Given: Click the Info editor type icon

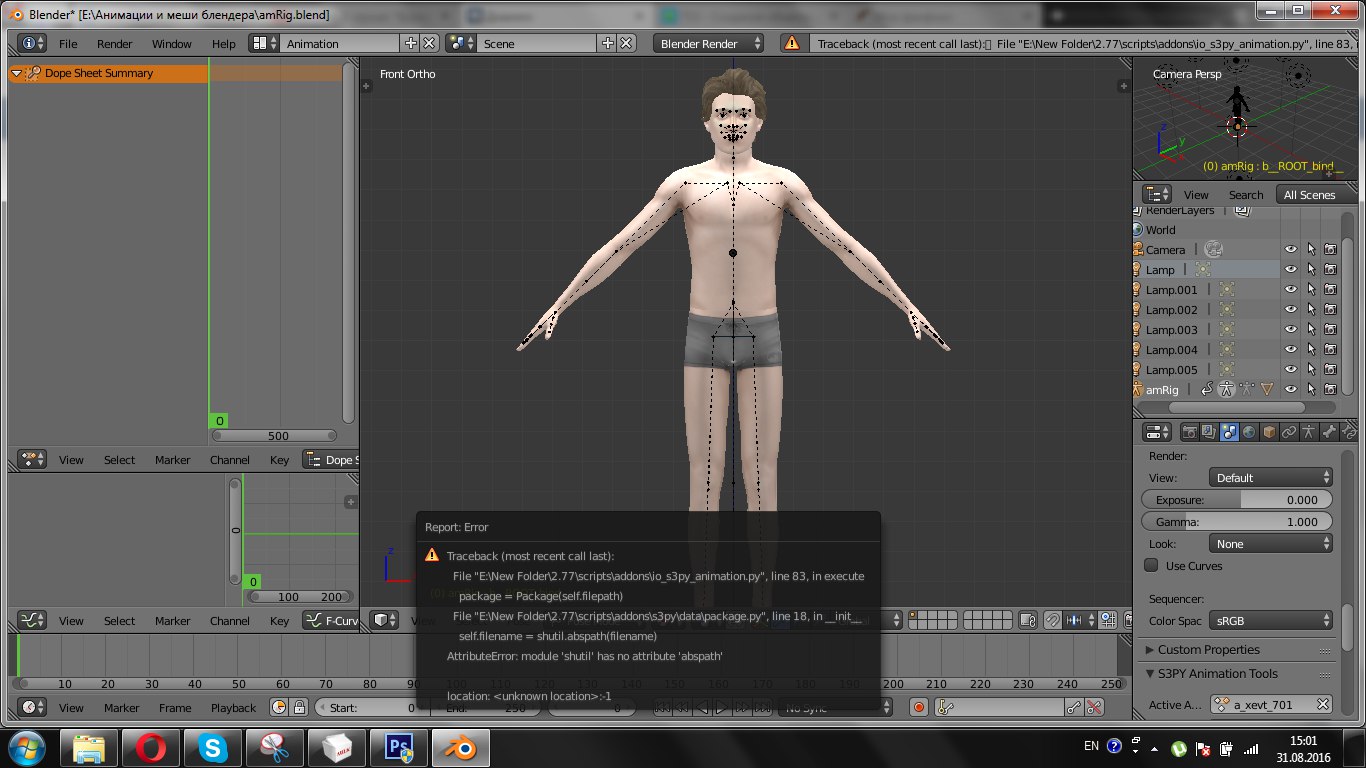Looking at the screenshot, I should pyautogui.click(x=32, y=43).
